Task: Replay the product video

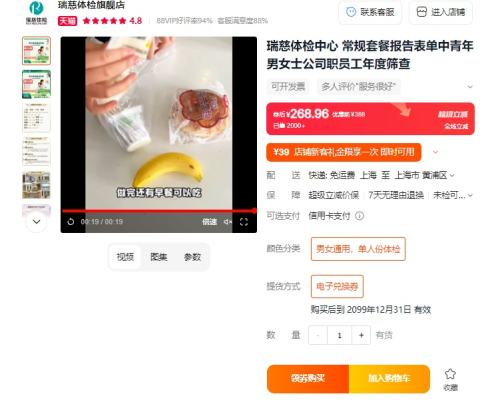Action: (70, 222)
